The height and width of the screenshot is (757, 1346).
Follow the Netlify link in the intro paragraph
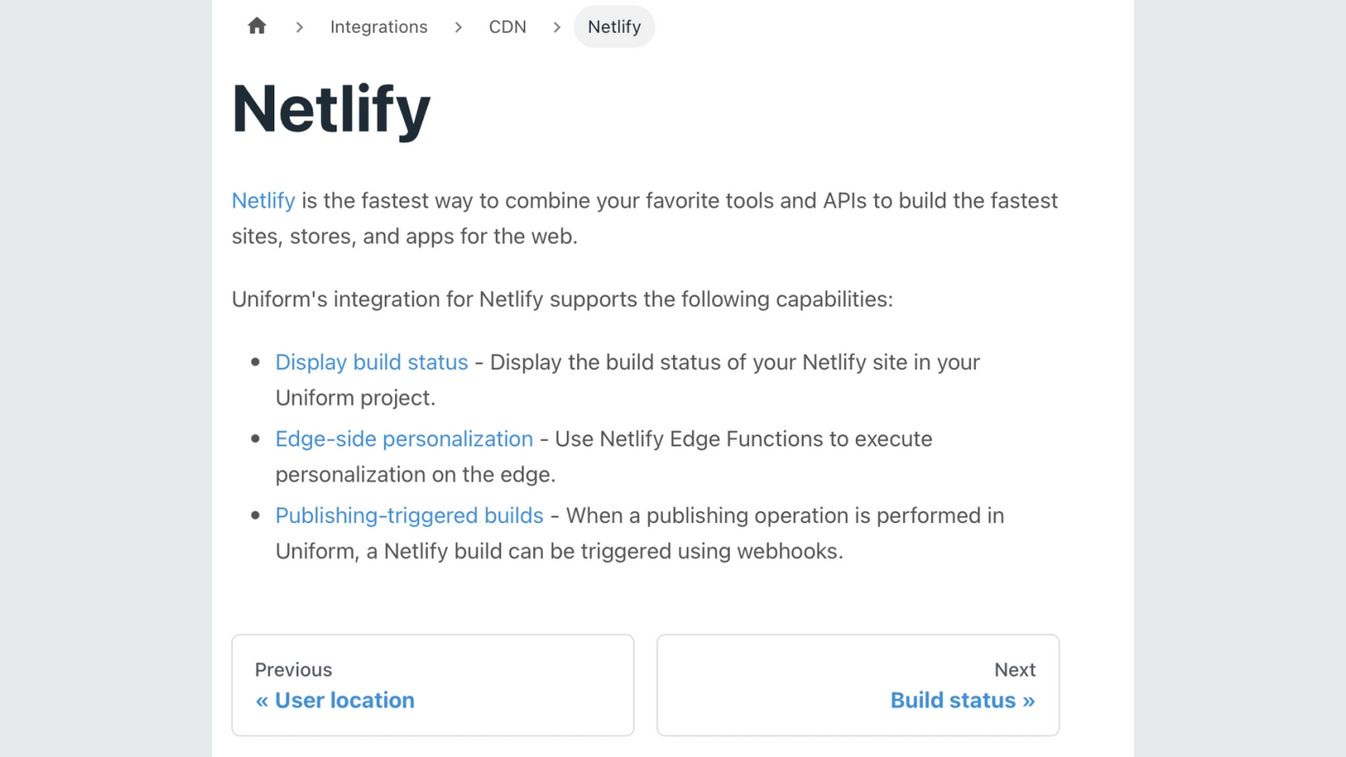[x=263, y=200]
